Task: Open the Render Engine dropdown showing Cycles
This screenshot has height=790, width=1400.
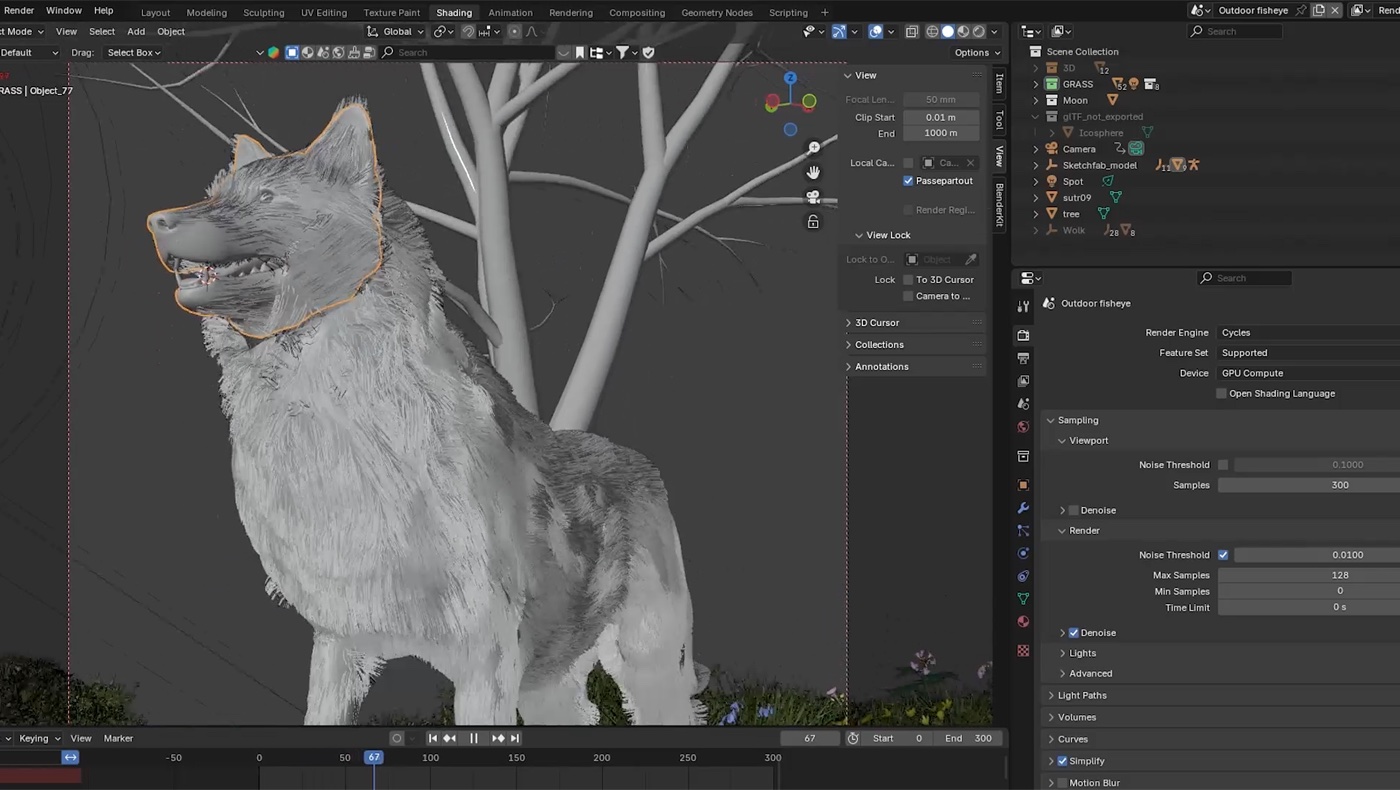Action: point(1308,333)
